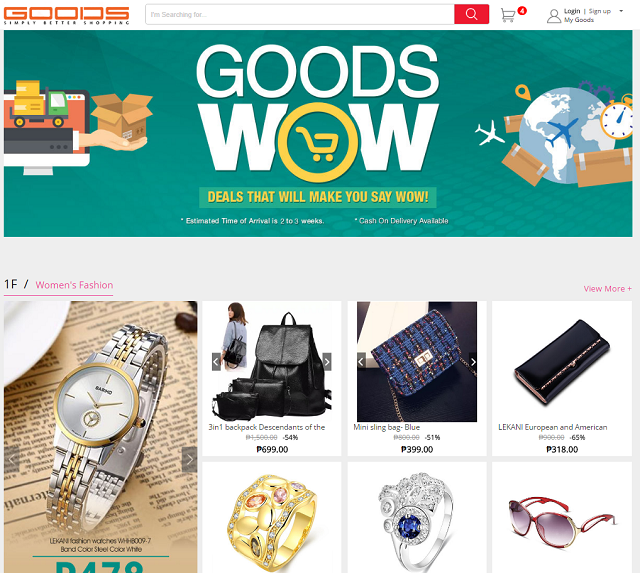Click the GOODS logo in header

pos(67,16)
